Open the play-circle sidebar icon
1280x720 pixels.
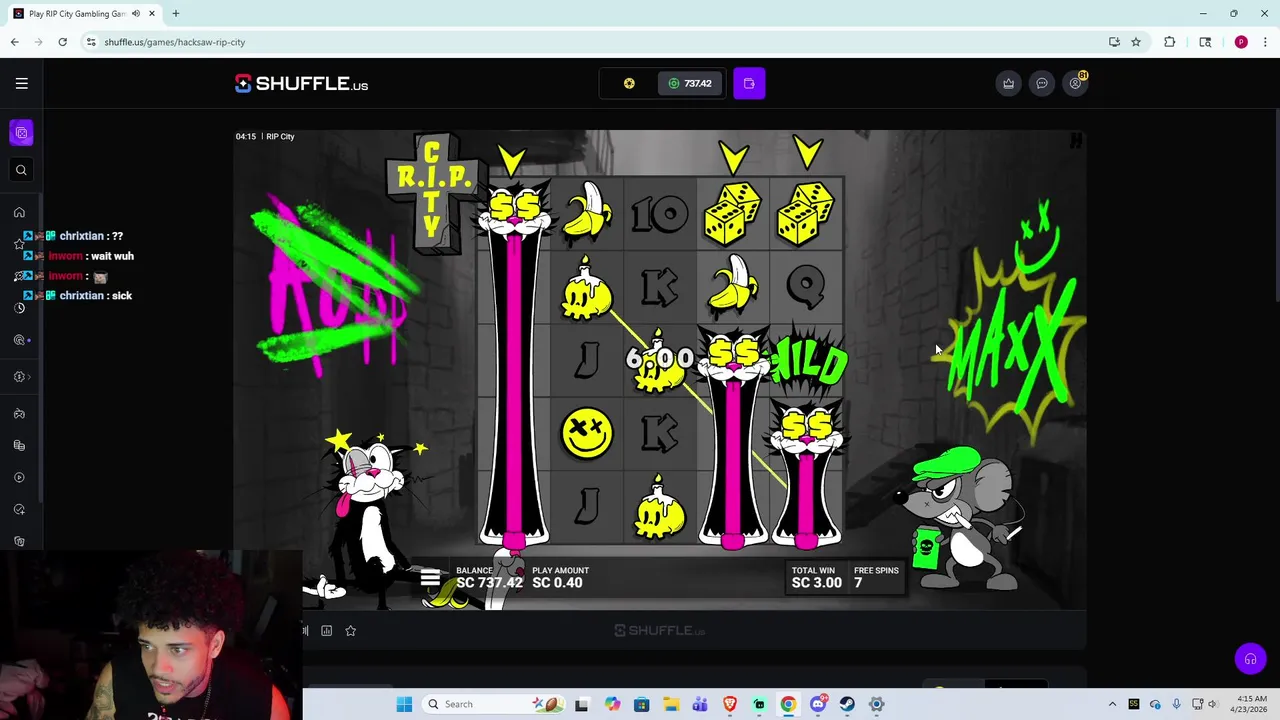point(19,477)
